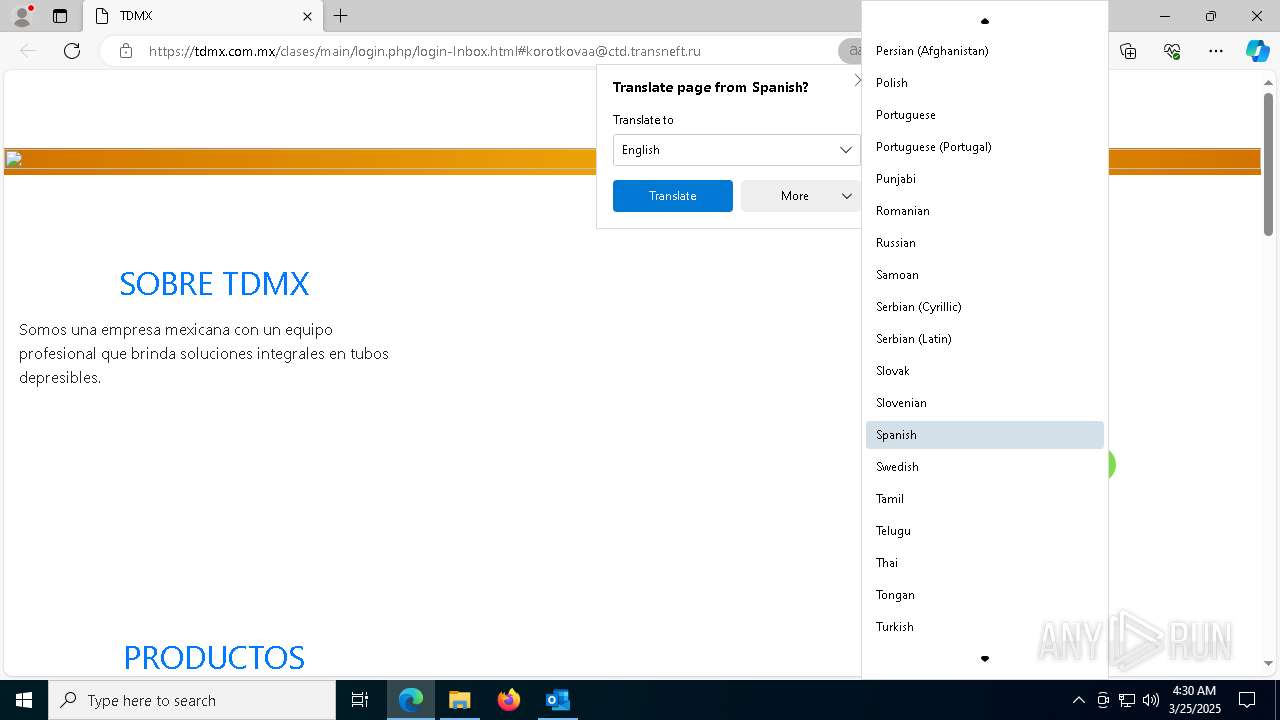Select highlighted Spanish option
The image size is (1280, 720).
click(x=985, y=435)
